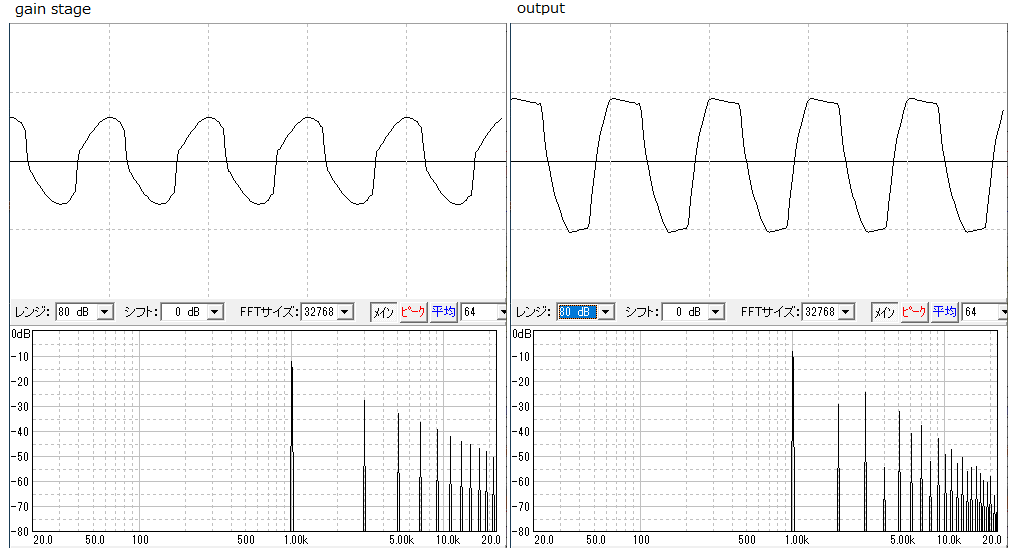1020x560 pixels.
Task: Open FFT size 32768 dropdown in gain stage panel
Action: pos(327,312)
